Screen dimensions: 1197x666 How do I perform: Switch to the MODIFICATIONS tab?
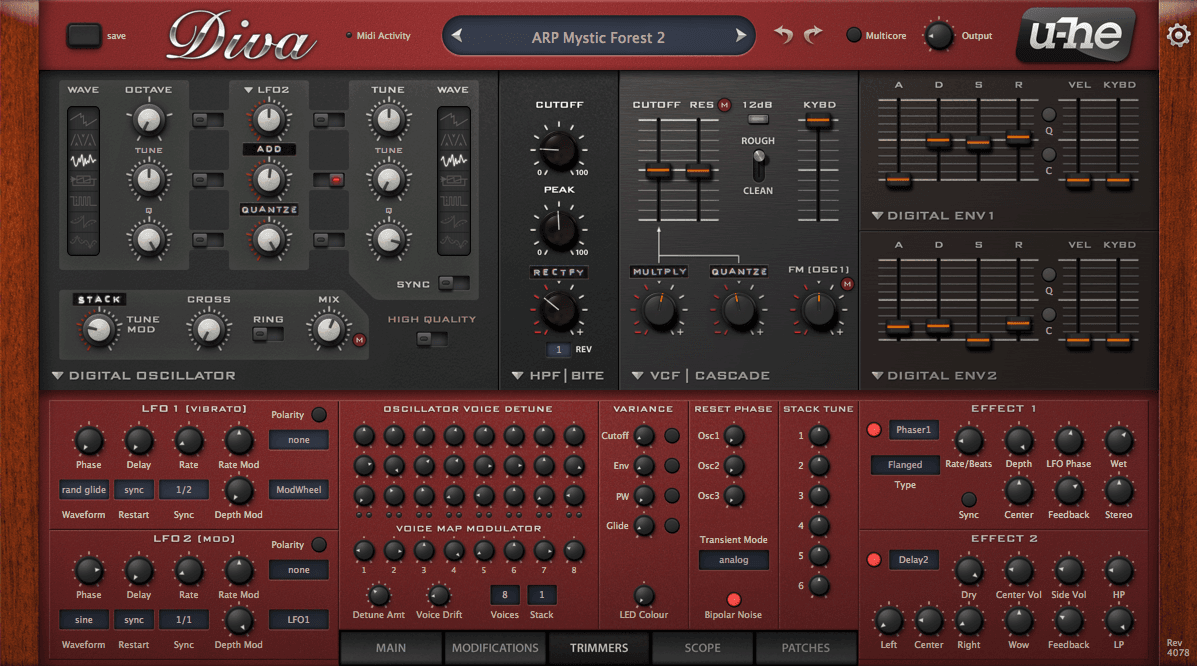[x=495, y=648]
